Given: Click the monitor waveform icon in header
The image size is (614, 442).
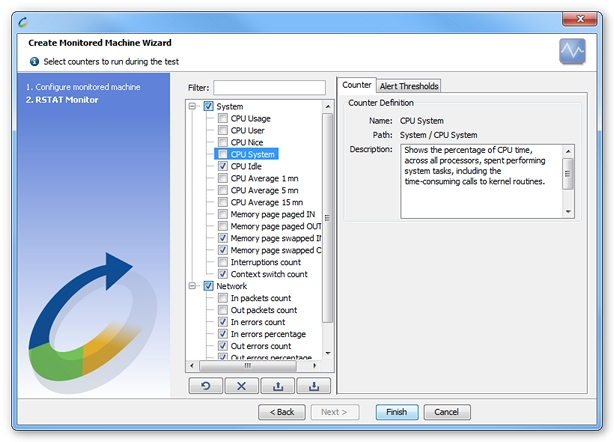Looking at the screenshot, I should coord(572,51).
